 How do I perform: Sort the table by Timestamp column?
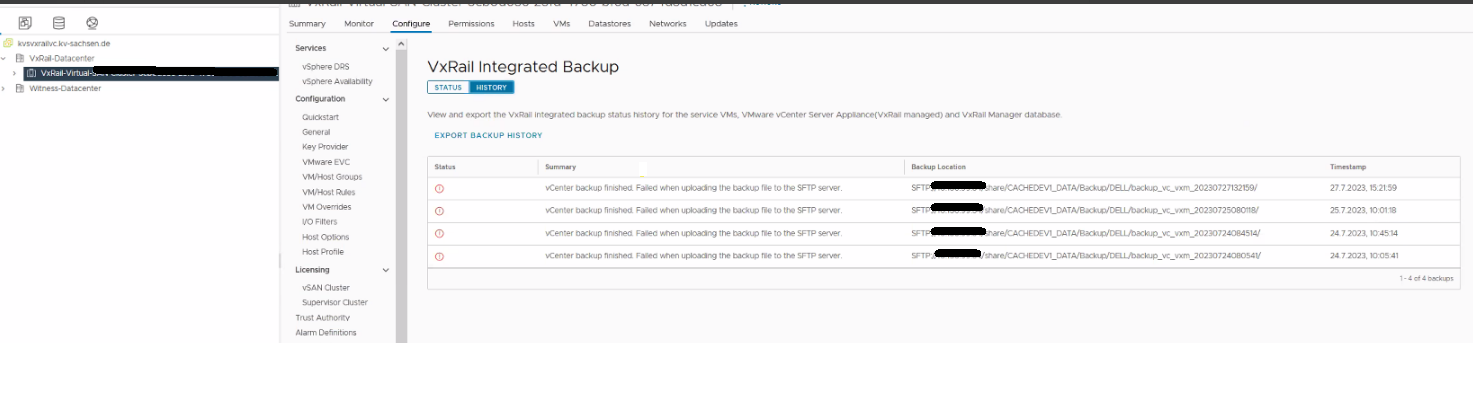point(1347,167)
